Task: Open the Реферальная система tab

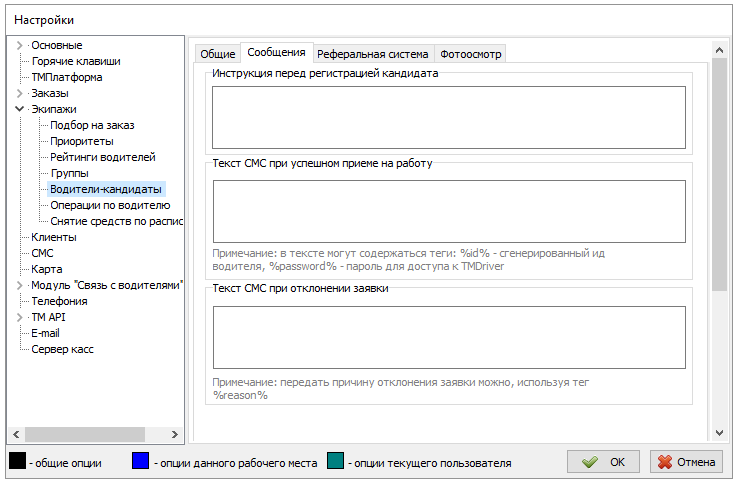Action: (x=372, y=54)
